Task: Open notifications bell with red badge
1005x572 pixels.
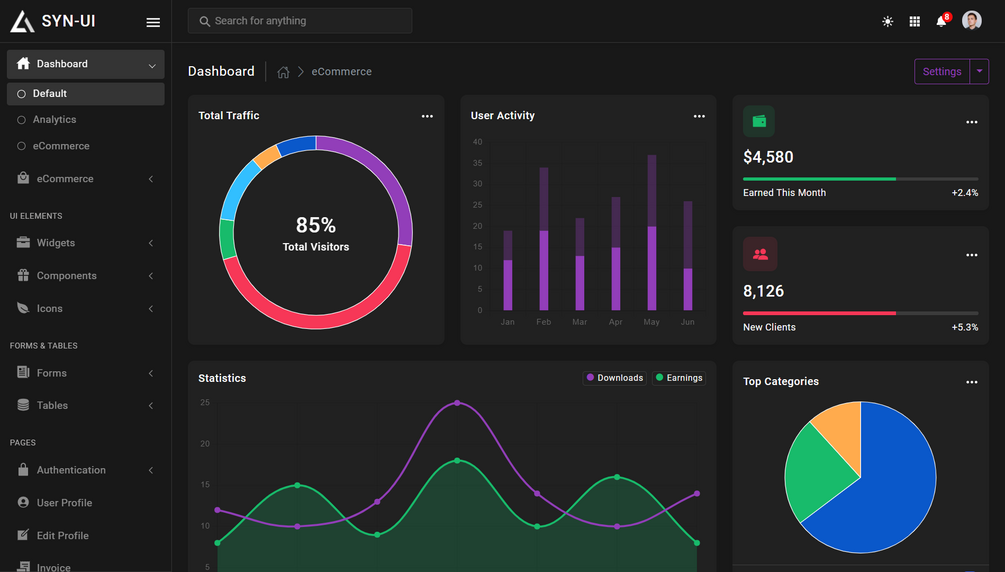Action: [942, 21]
